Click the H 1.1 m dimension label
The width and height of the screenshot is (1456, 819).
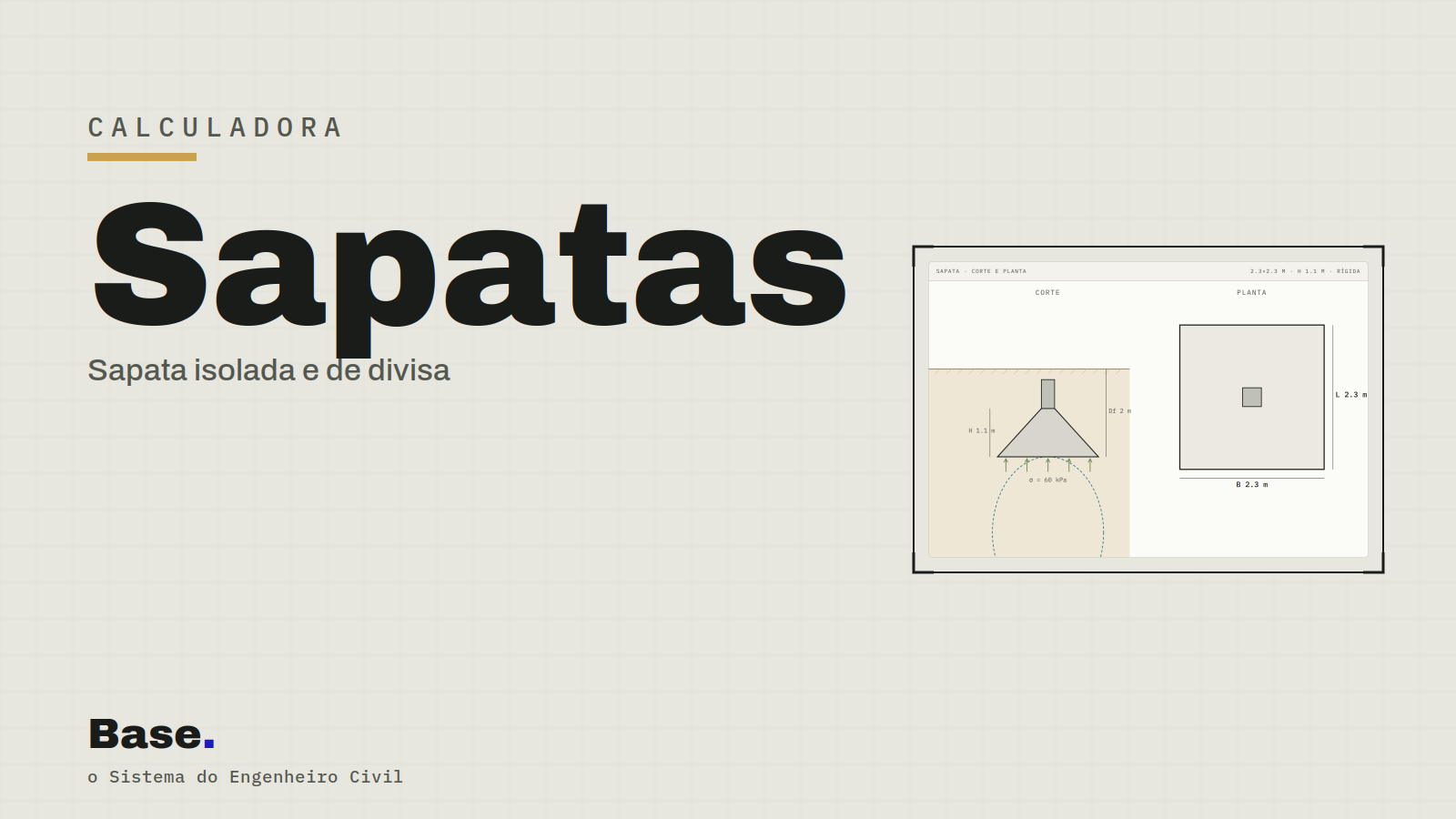(x=982, y=431)
